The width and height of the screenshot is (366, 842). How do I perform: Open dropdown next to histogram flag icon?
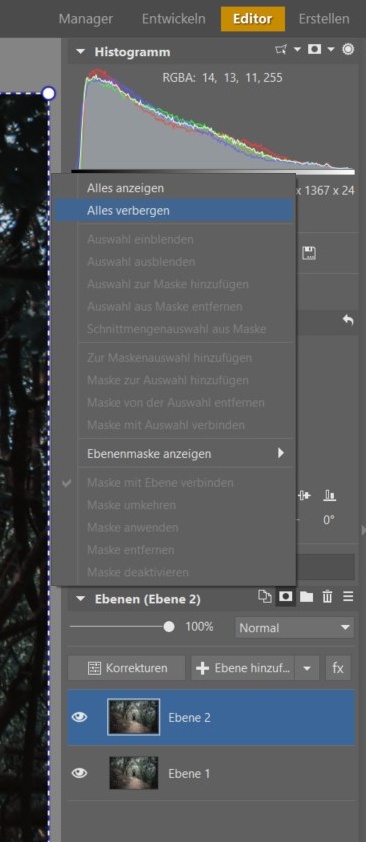297,50
